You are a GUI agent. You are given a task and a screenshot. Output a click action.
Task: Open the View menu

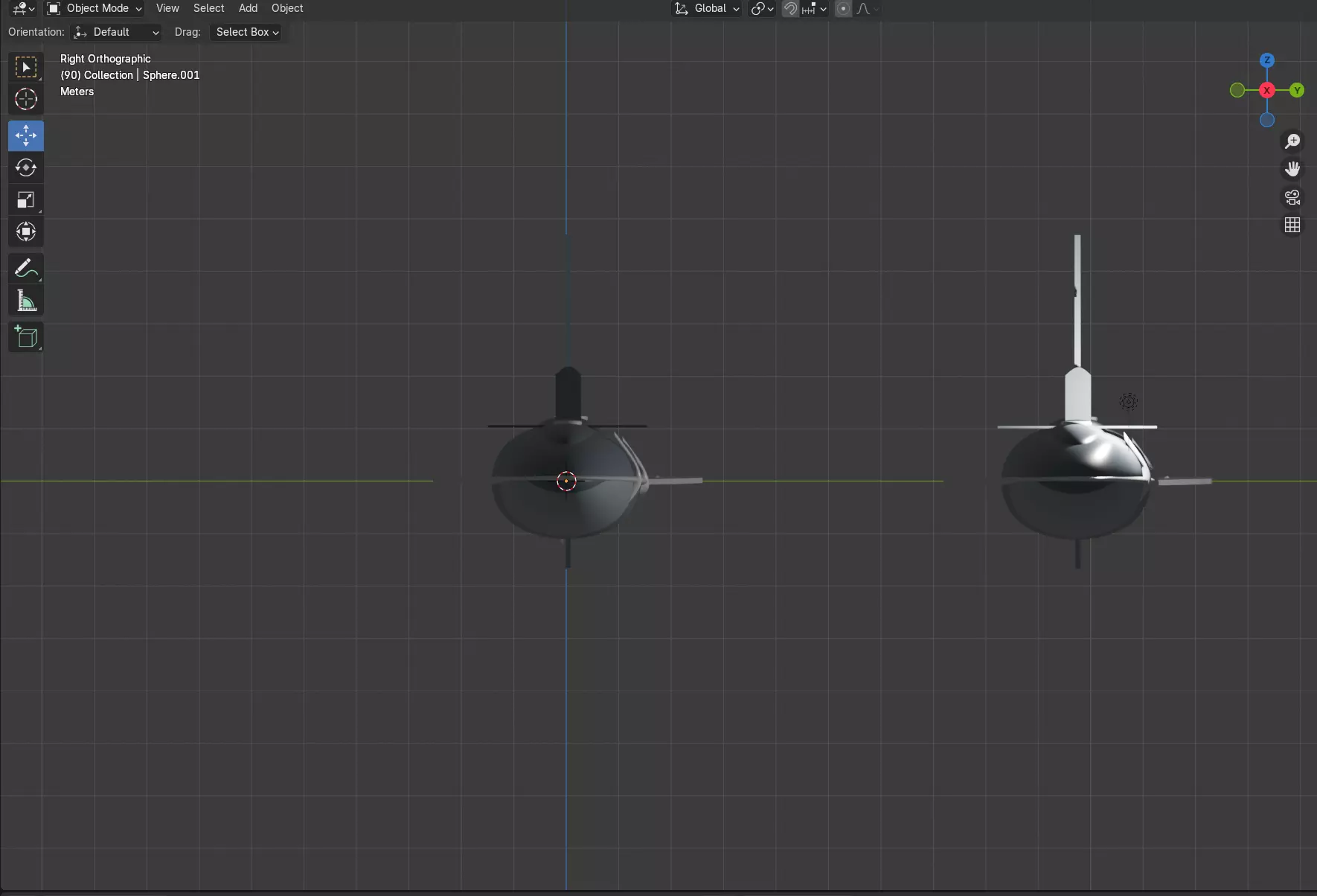coord(167,8)
